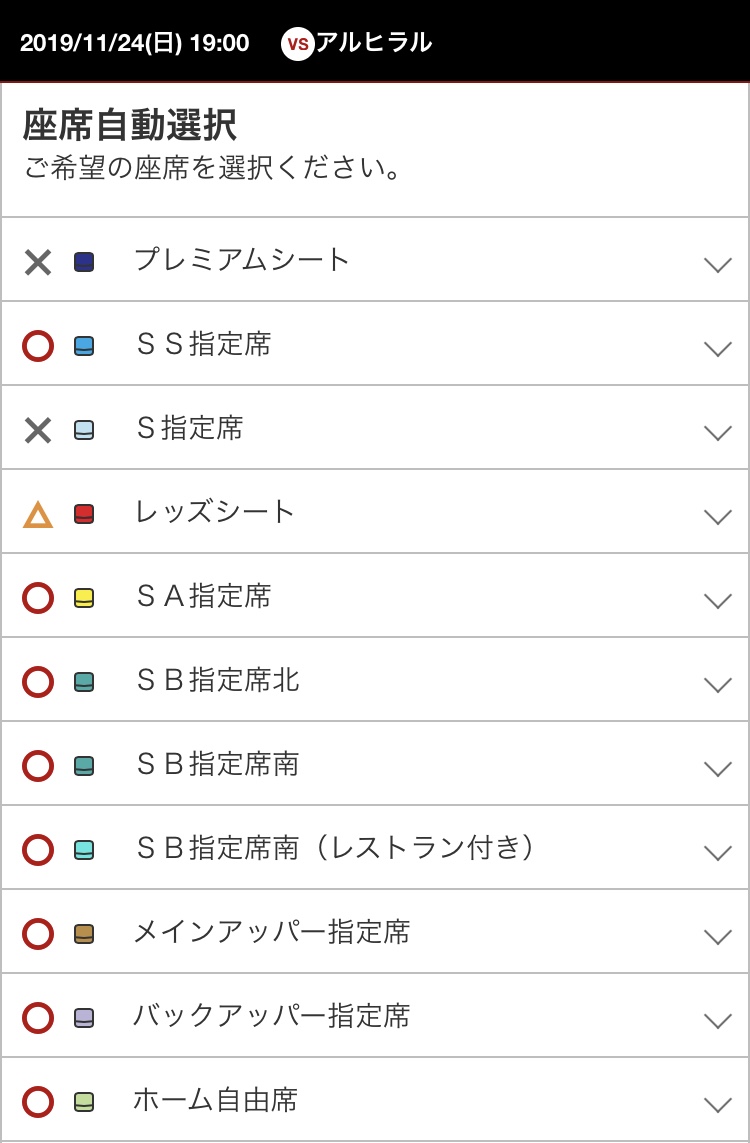Expand the メインアッパー指定席 chevron
This screenshot has height=1143, width=750.
tap(717, 936)
